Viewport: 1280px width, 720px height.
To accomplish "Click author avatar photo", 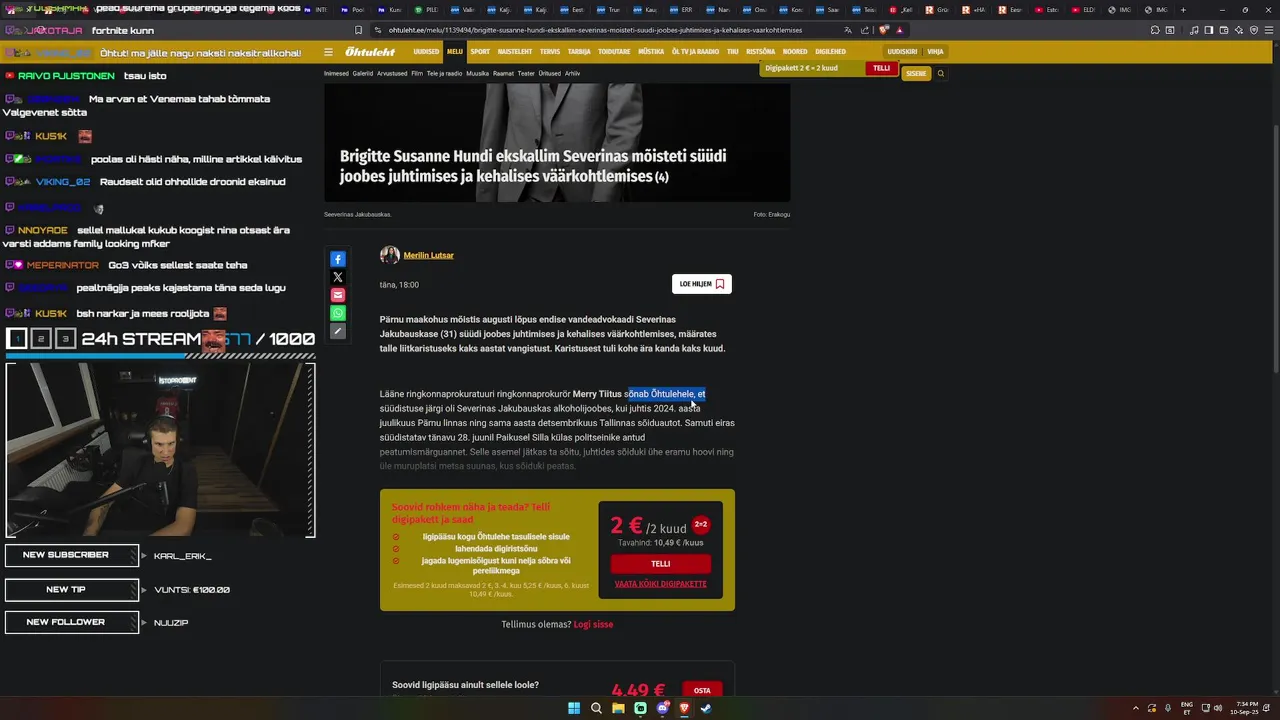I will (390, 255).
